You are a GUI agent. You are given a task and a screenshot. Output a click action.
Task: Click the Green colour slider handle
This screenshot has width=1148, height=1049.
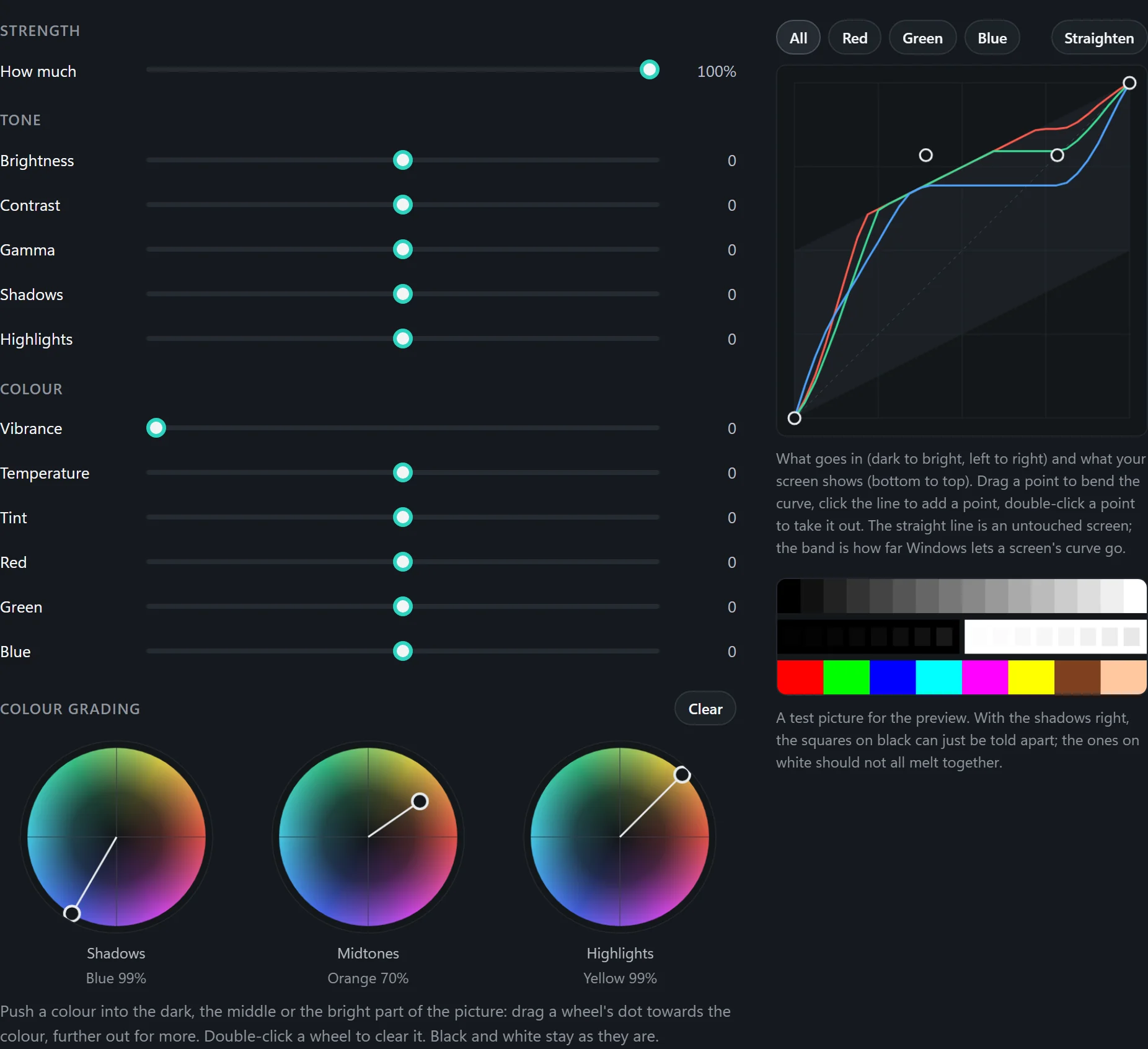403,606
